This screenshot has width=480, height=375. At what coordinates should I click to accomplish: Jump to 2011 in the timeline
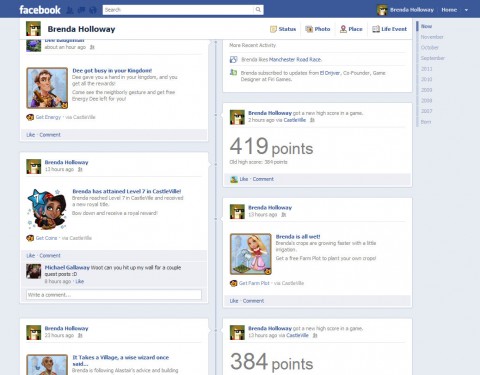pyautogui.click(x=426, y=69)
